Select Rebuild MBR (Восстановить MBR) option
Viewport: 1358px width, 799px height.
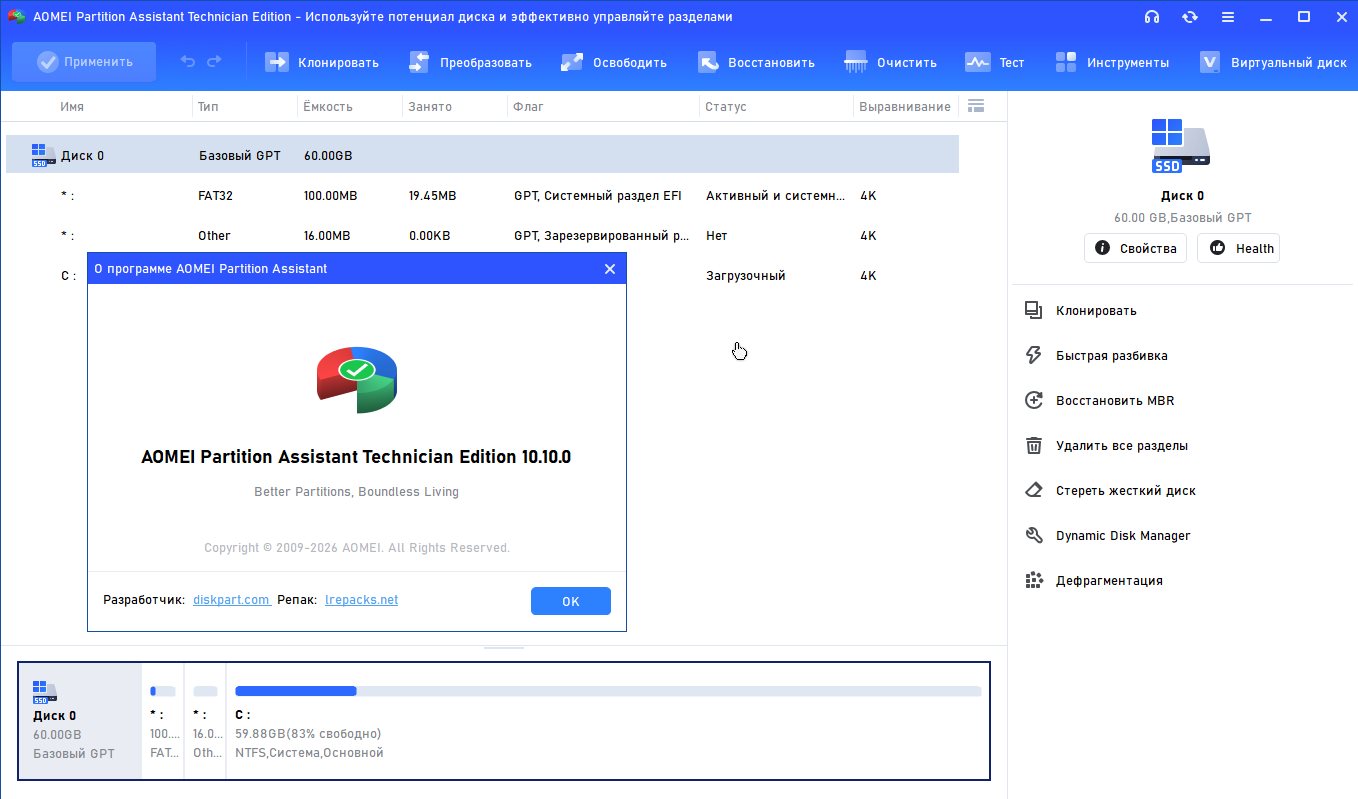click(x=1114, y=401)
